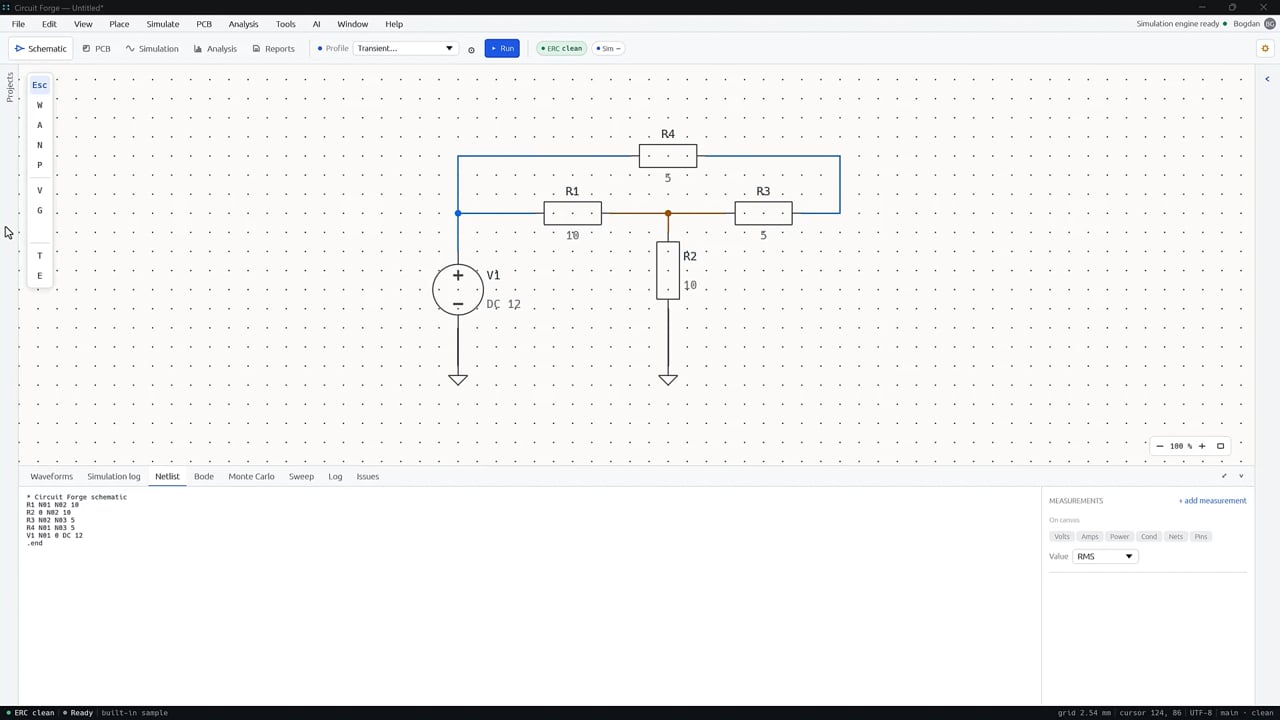This screenshot has height=720, width=1280.
Task: Open the Simulate menu
Action: point(163,24)
